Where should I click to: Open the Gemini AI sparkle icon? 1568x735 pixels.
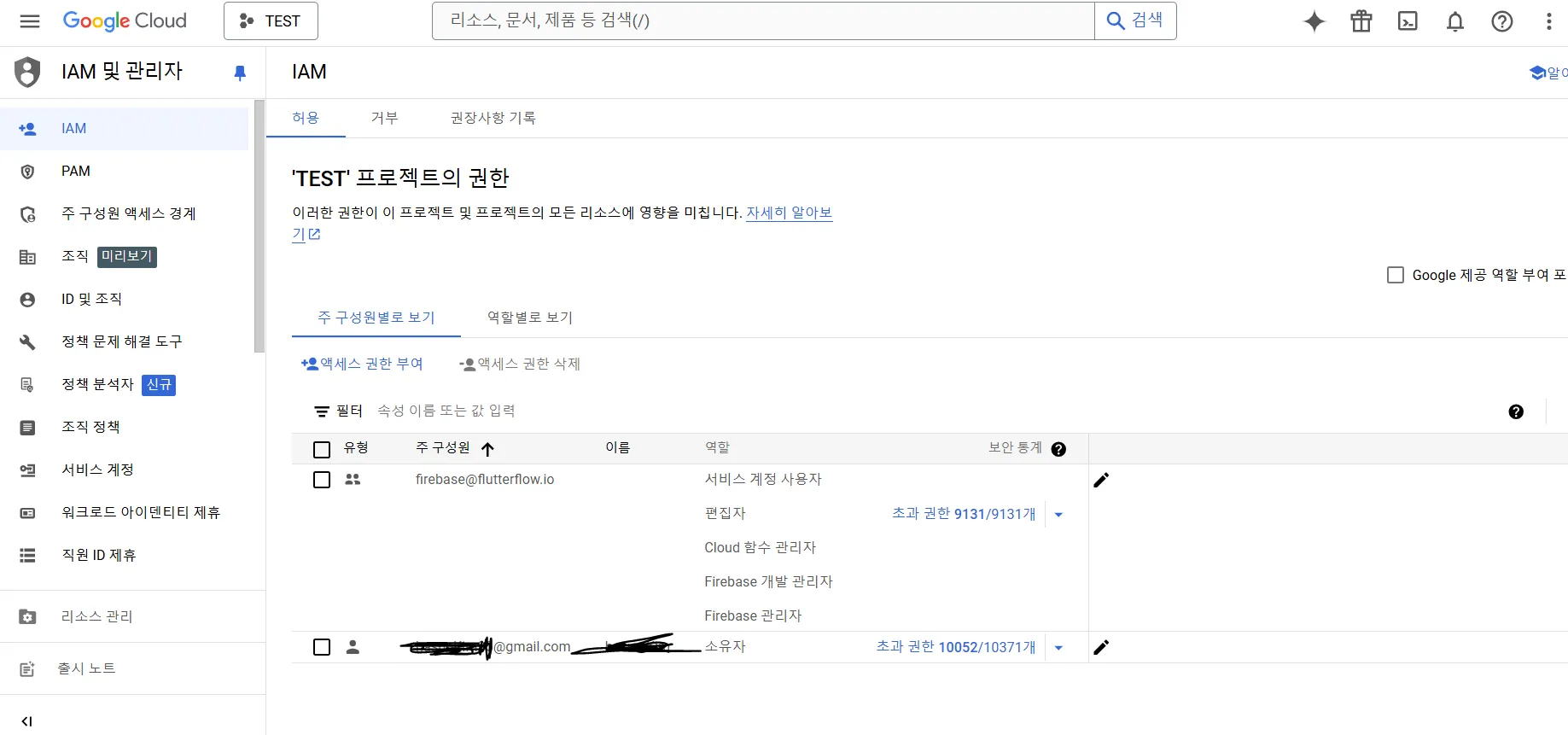click(x=1314, y=21)
